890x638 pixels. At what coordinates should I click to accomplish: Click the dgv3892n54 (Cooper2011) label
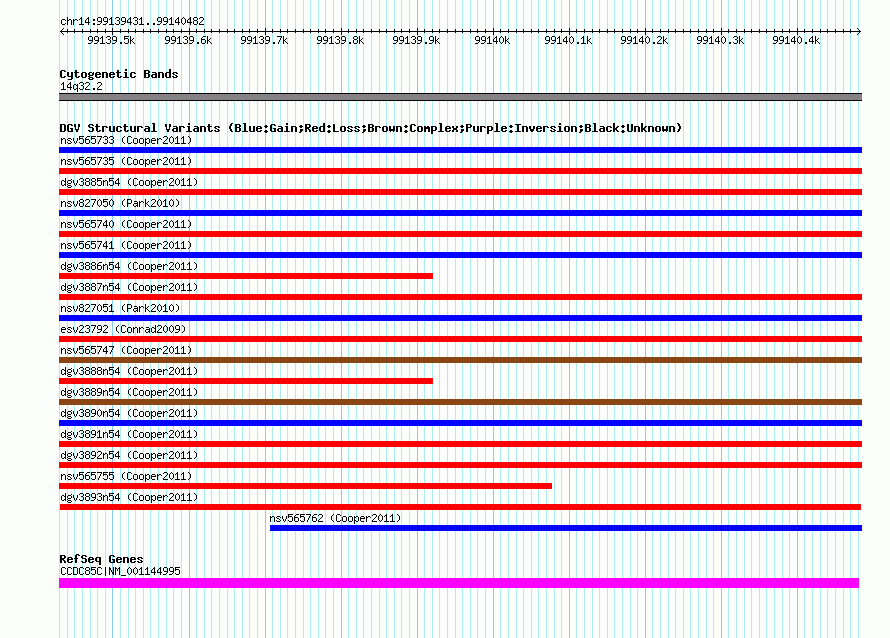[129, 455]
